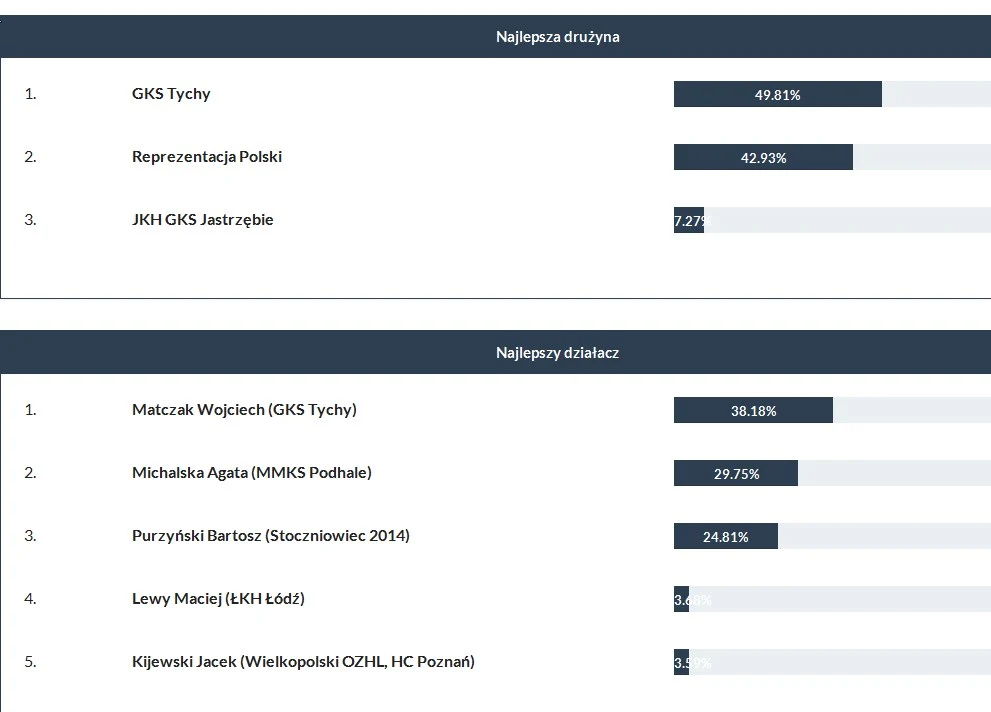
Task: Click the result bar for Kijewski Jacek
Action: coord(682,663)
